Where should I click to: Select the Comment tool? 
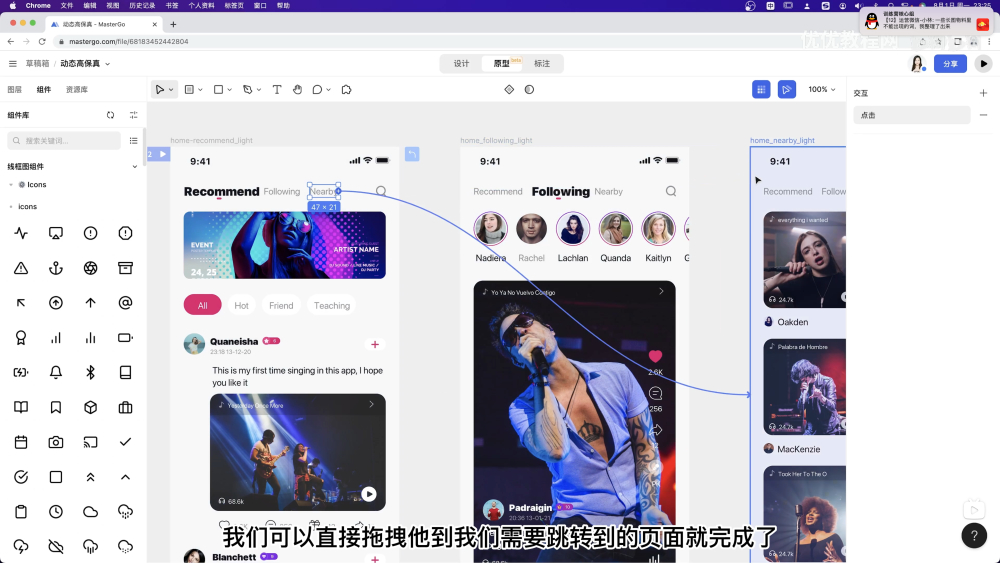[317, 90]
